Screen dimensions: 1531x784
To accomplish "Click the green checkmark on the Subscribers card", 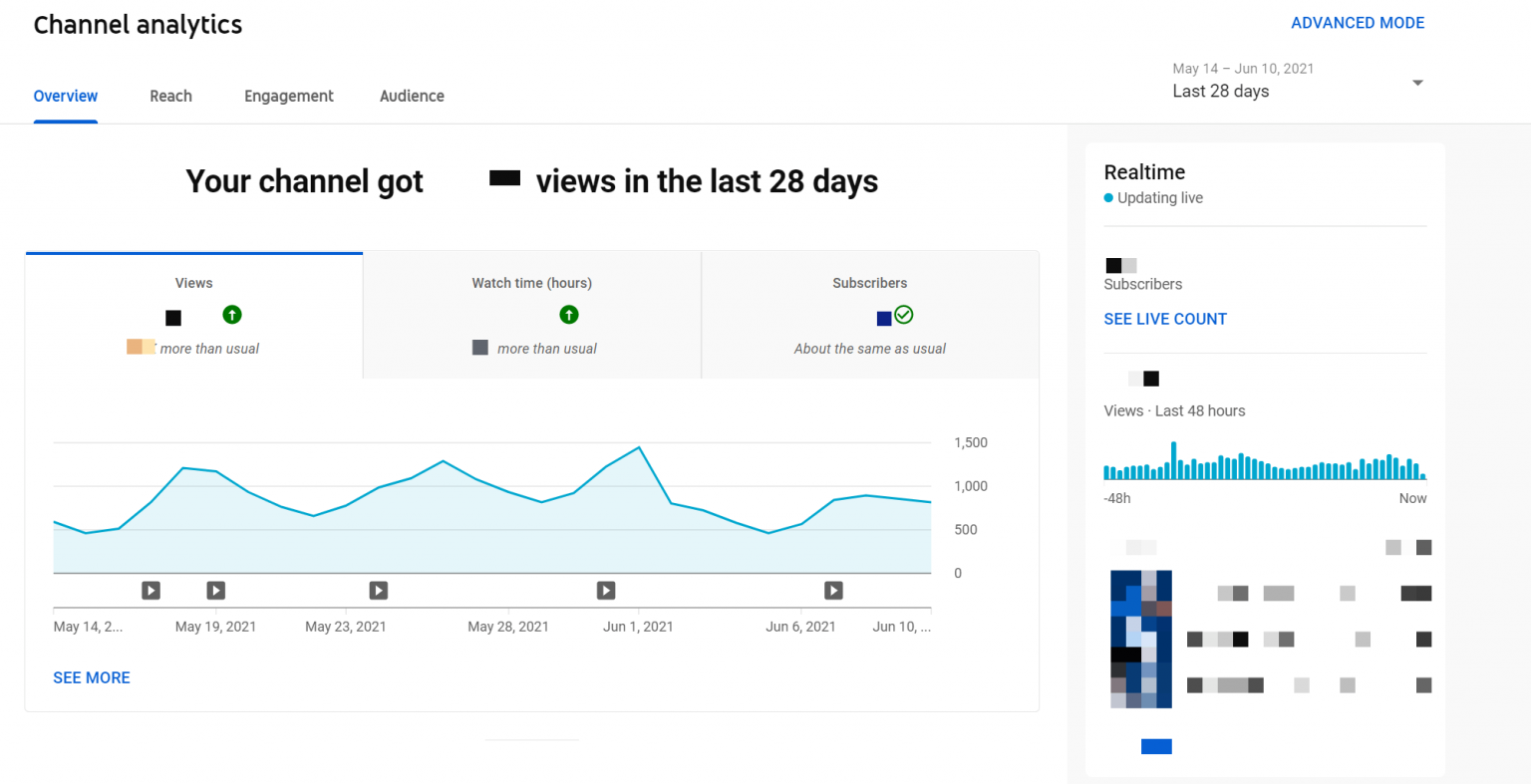I will 903,316.
